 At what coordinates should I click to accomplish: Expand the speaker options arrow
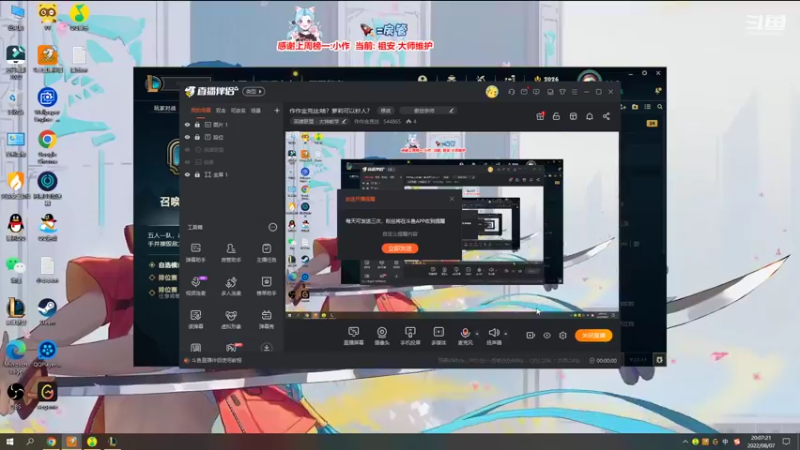pyautogui.click(x=506, y=334)
